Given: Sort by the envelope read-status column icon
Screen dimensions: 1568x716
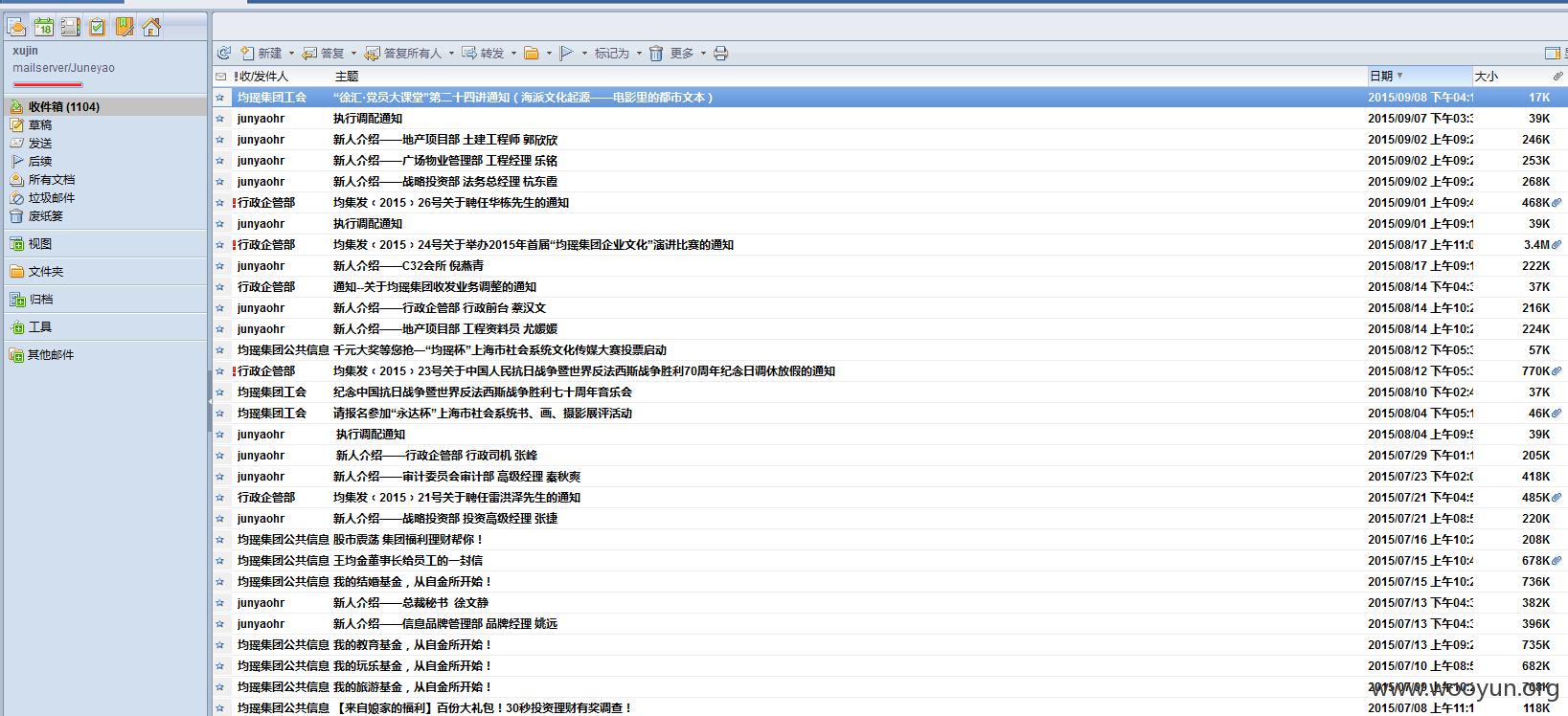Looking at the screenshot, I should 221,77.
